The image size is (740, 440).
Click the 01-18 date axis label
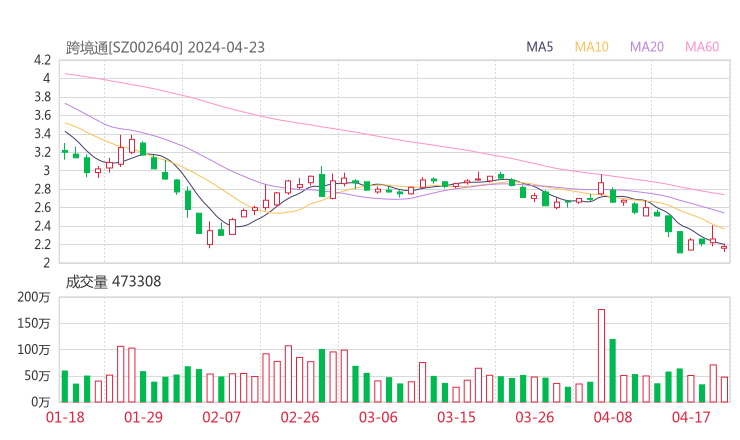click(x=65, y=417)
